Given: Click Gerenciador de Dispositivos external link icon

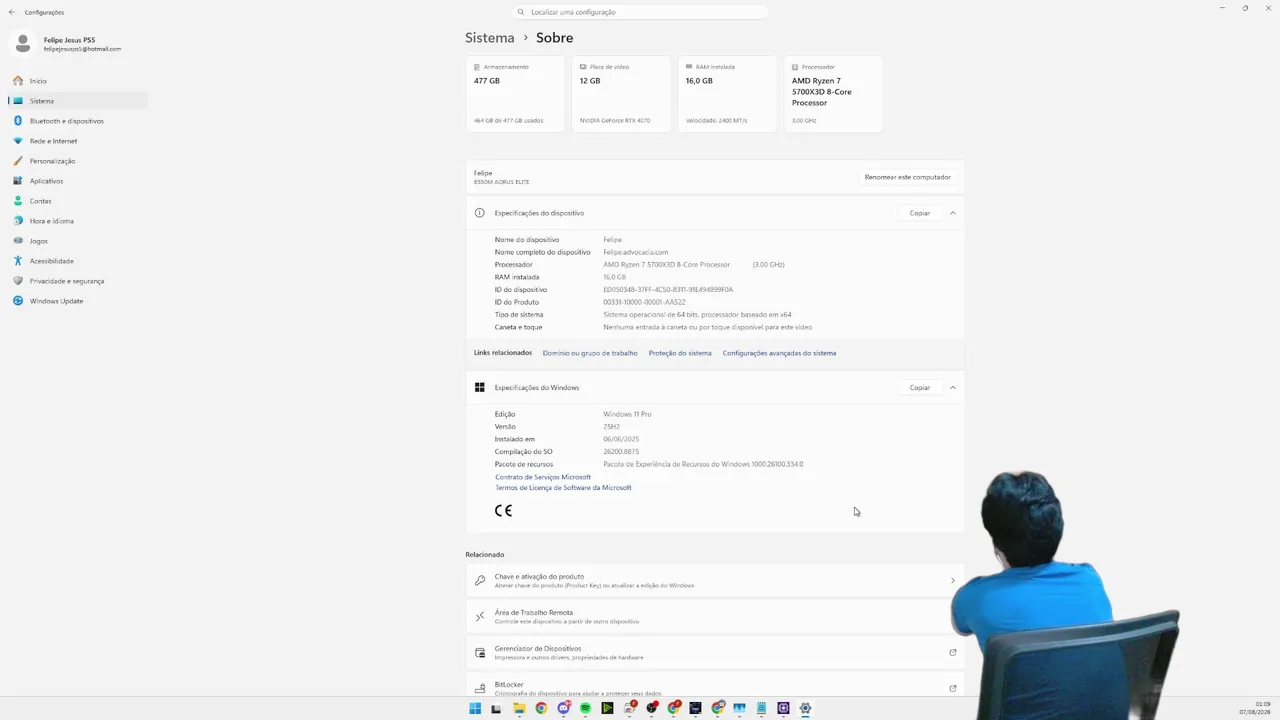Looking at the screenshot, I should 952,653.
